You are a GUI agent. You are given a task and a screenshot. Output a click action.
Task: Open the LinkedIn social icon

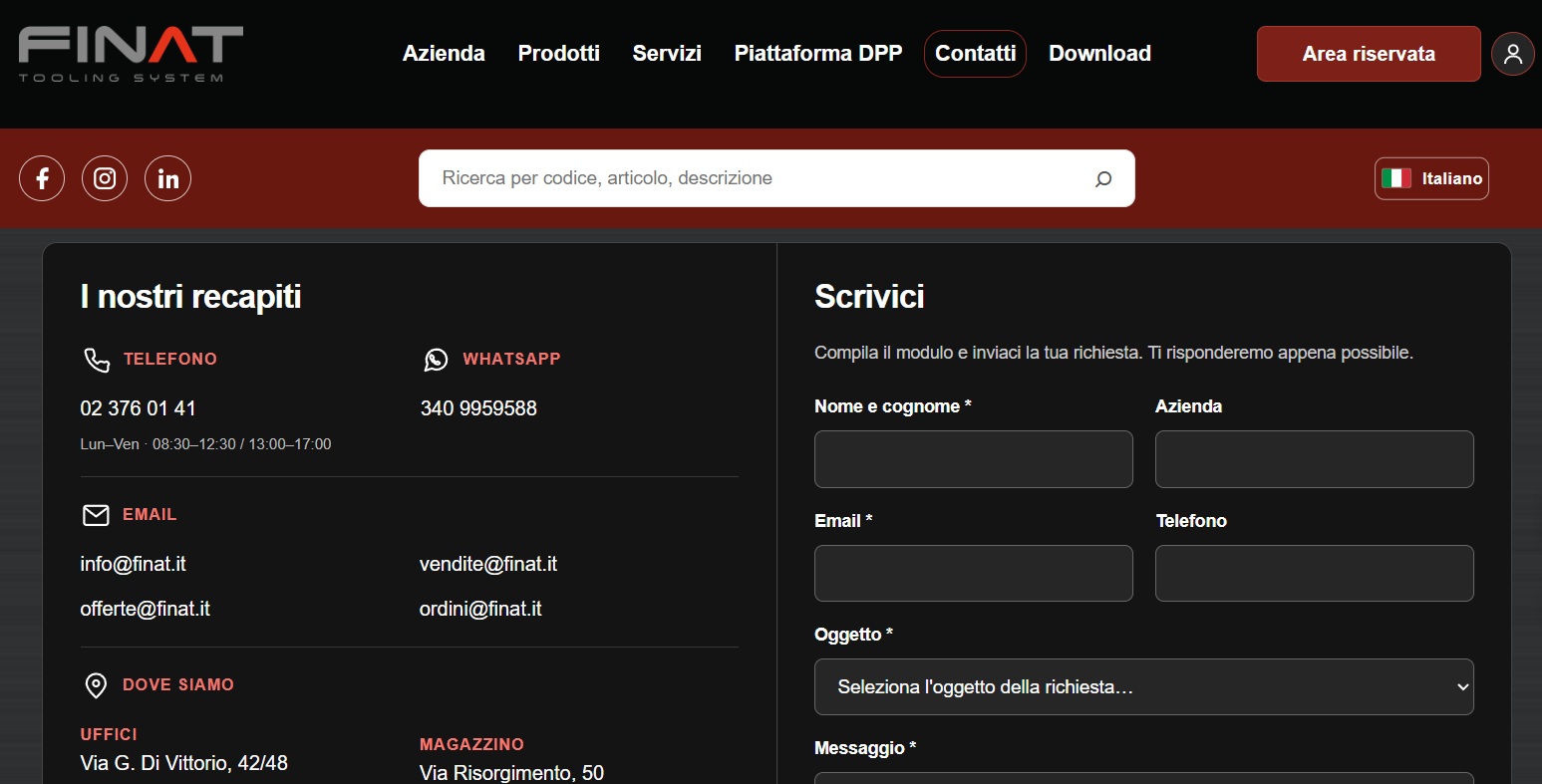[167, 178]
